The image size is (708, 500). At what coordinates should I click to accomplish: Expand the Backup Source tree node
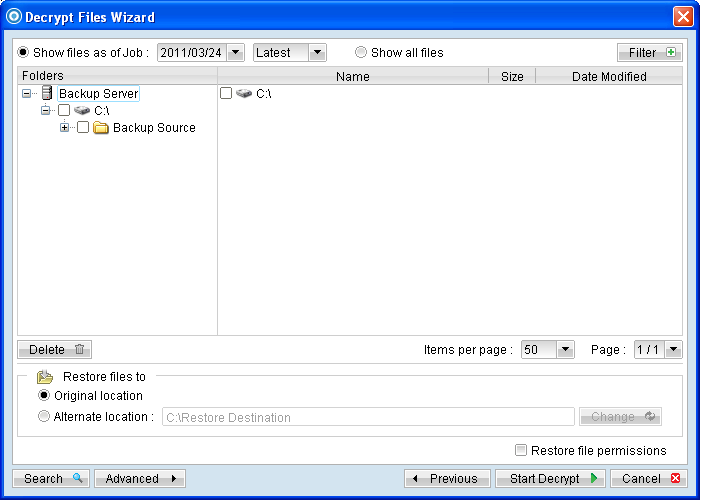click(65, 128)
